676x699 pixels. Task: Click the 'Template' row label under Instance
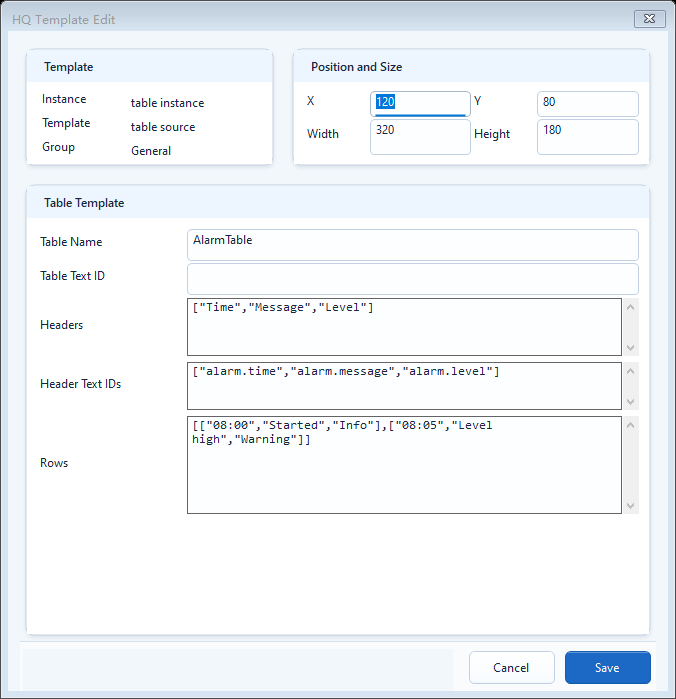click(66, 123)
